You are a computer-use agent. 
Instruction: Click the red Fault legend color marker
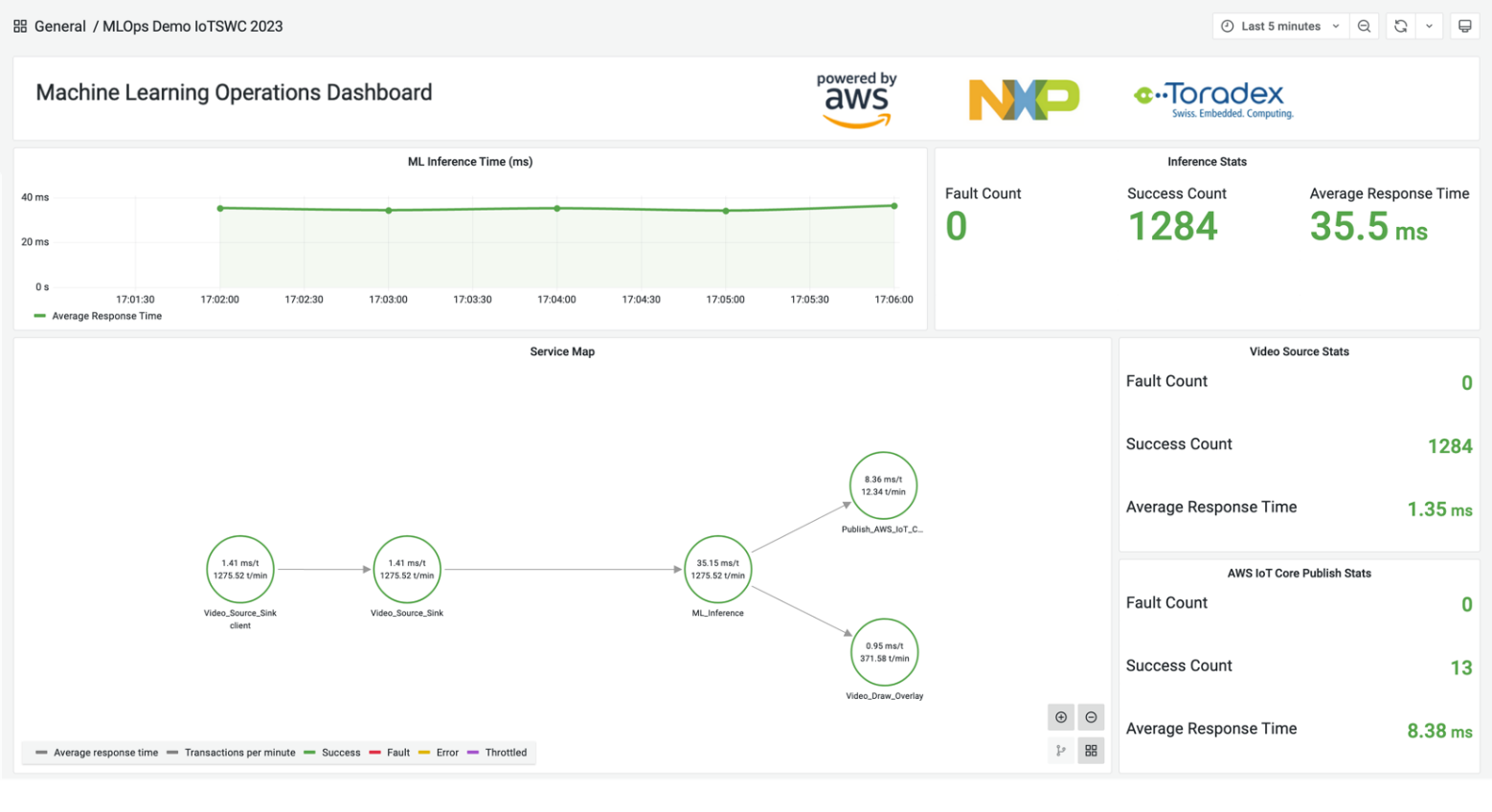(x=373, y=753)
